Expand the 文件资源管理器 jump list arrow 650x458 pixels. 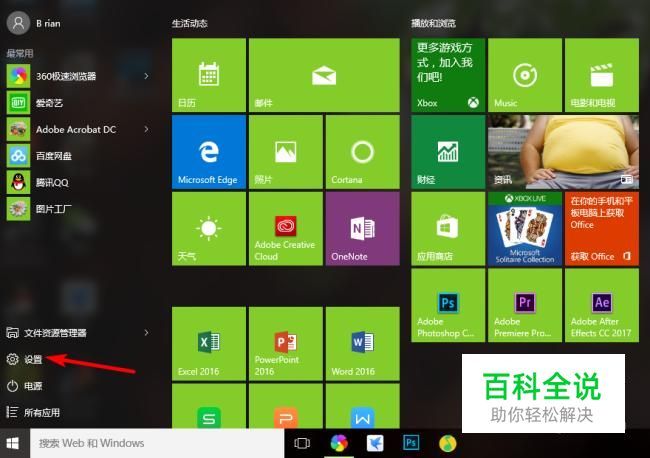point(146,332)
